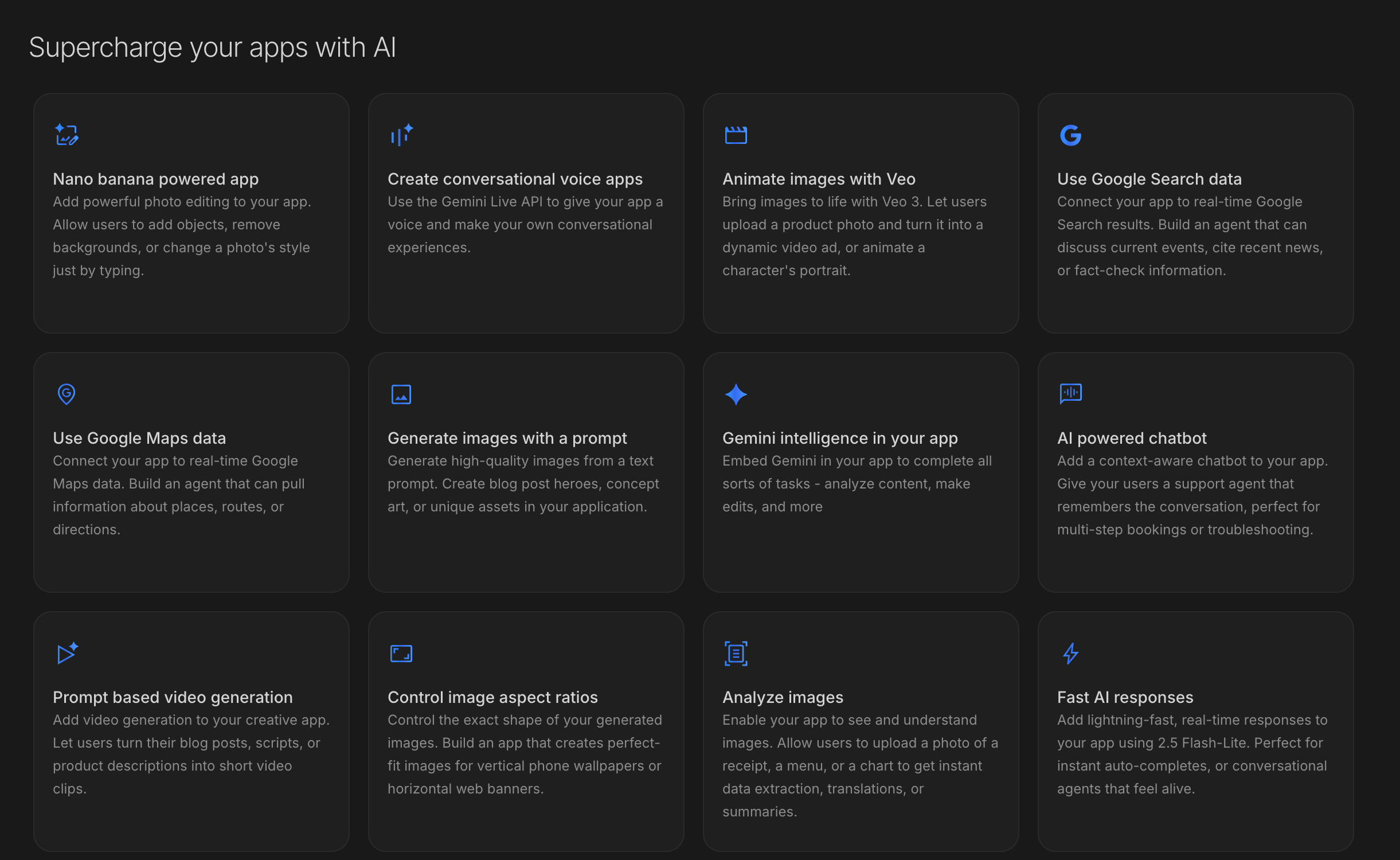Image resolution: width=1400 pixels, height=860 pixels.
Task: Open 'Nano banana powered app' title
Action: coord(155,179)
